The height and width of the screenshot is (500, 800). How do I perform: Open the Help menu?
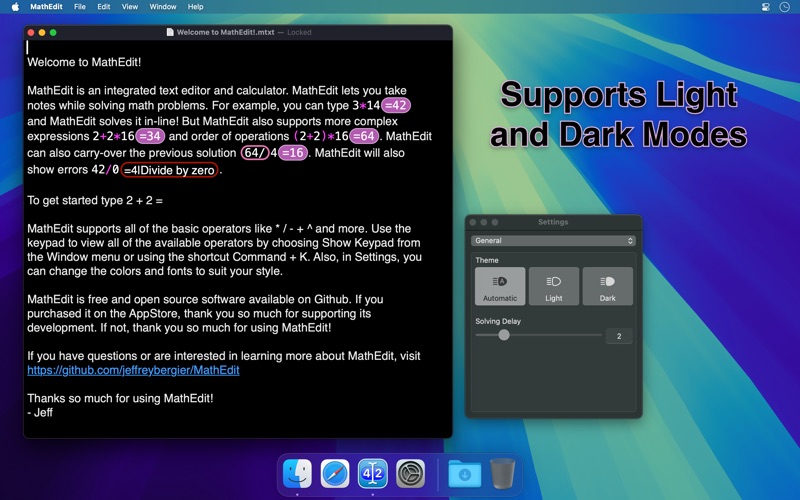coord(195,7)
